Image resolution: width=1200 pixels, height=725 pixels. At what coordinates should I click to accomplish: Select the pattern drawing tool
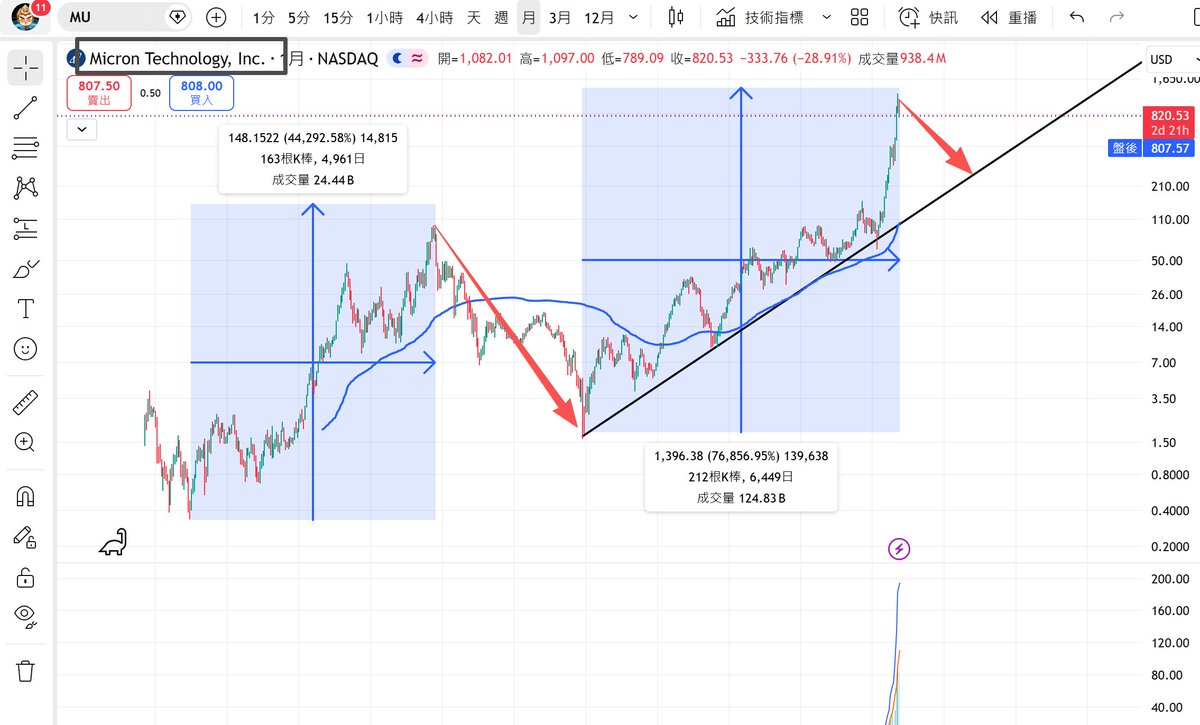[26, 187]
